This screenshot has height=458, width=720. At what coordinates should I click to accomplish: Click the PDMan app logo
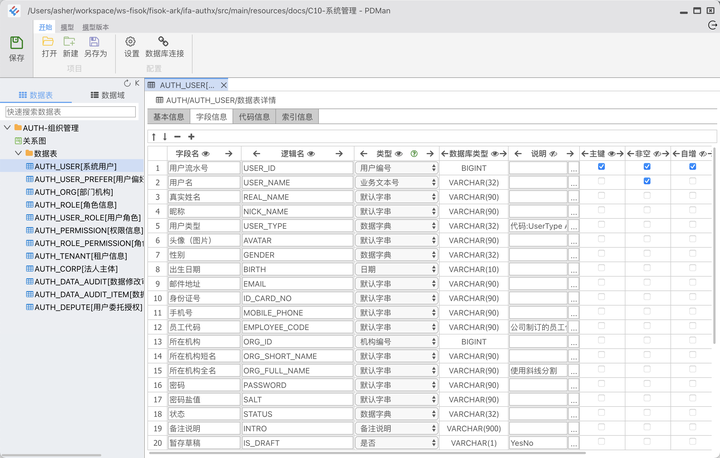point(14,11)
